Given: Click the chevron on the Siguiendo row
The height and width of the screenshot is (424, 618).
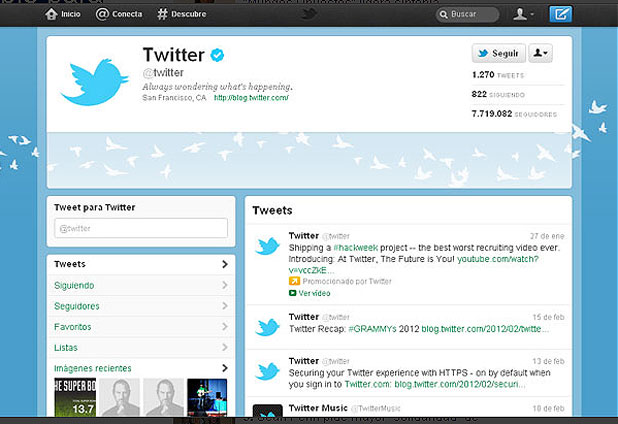Looking at the screenshot, I should tap(225, 285).
